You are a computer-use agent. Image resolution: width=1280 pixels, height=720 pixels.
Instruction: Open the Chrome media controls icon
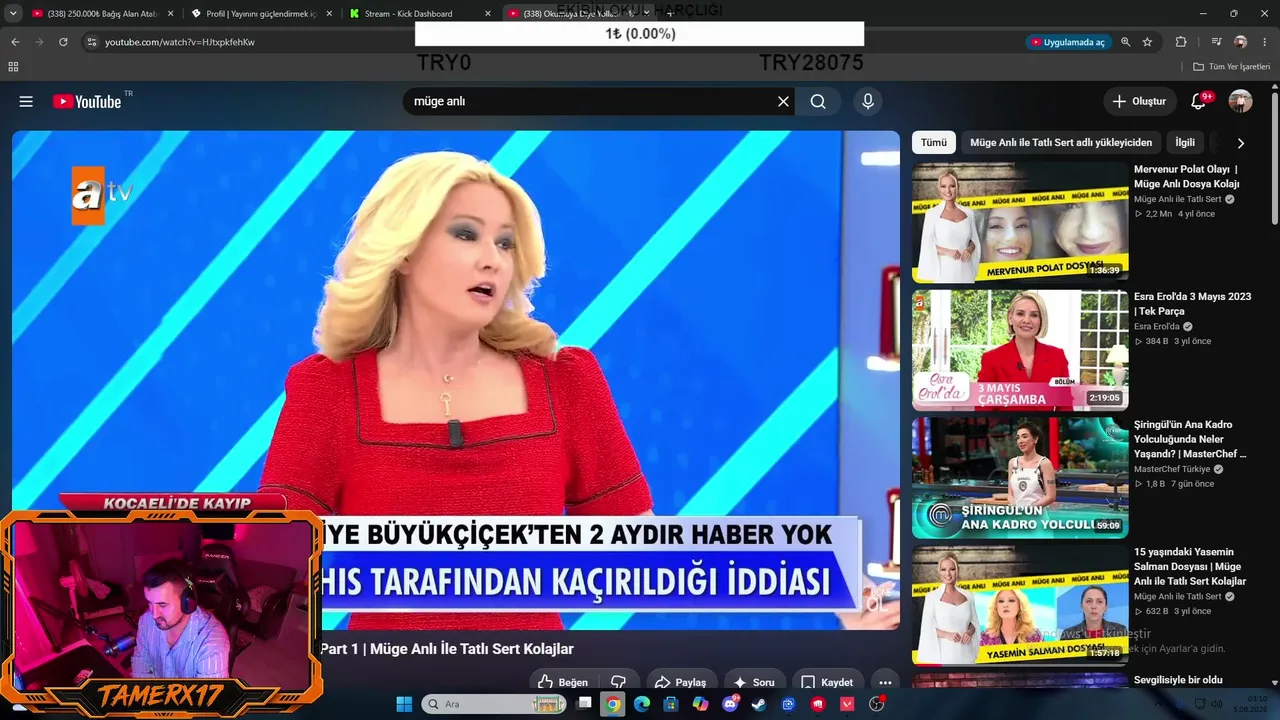(x=1216, y=42)
